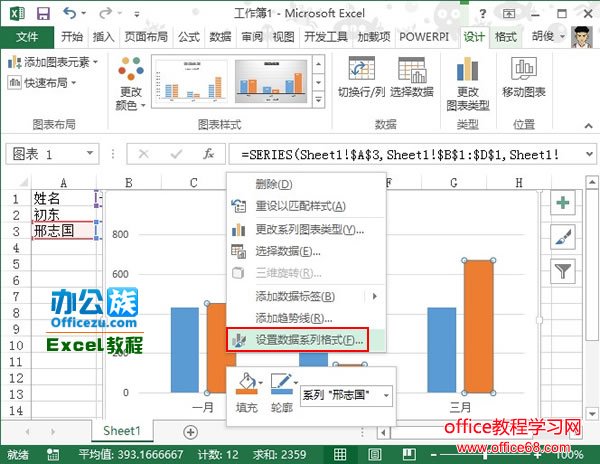Image resolution: width=600 pixels, height=464 pixels.
Task: Open the Developer tab (开发工具)
Action: point(326,37)
